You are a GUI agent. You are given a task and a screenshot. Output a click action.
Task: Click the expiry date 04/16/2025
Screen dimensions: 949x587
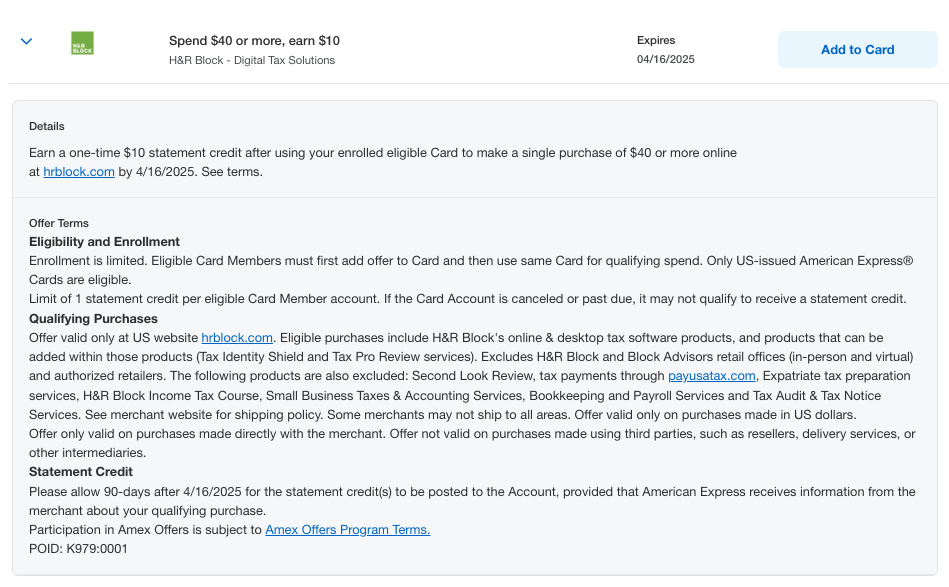[x=665, y=59]
